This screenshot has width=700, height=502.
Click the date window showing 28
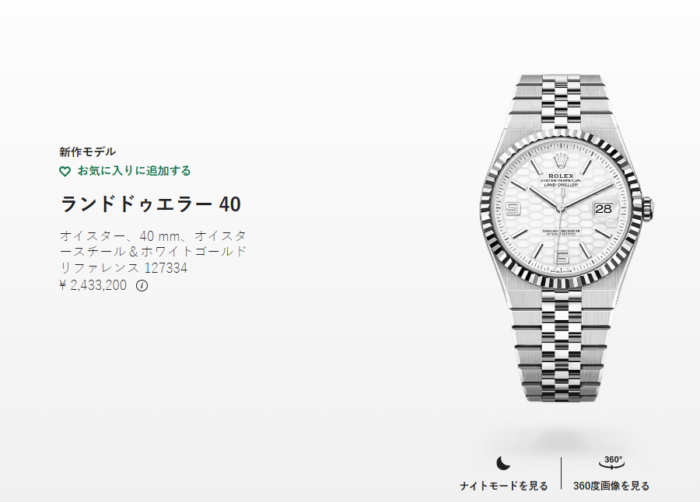603,209
